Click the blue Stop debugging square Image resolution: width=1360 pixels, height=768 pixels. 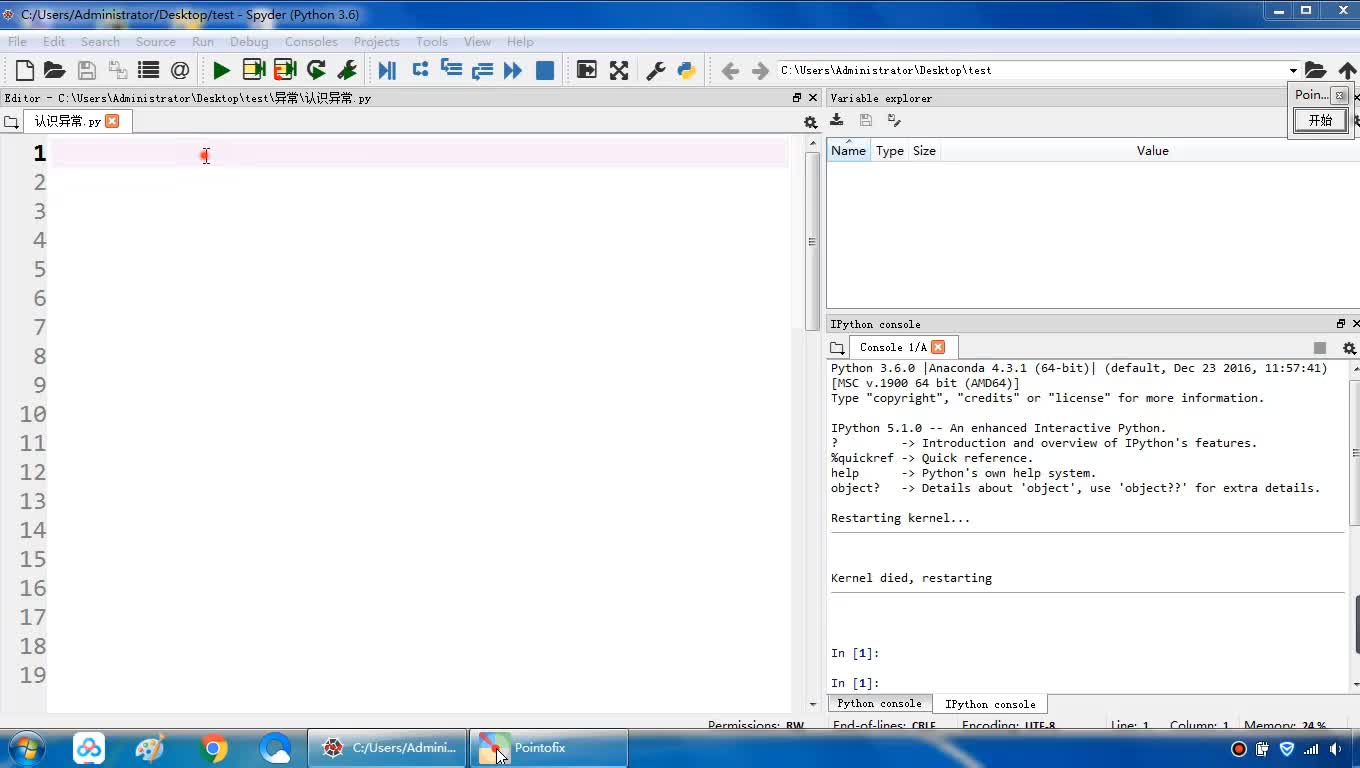(545, 70)
